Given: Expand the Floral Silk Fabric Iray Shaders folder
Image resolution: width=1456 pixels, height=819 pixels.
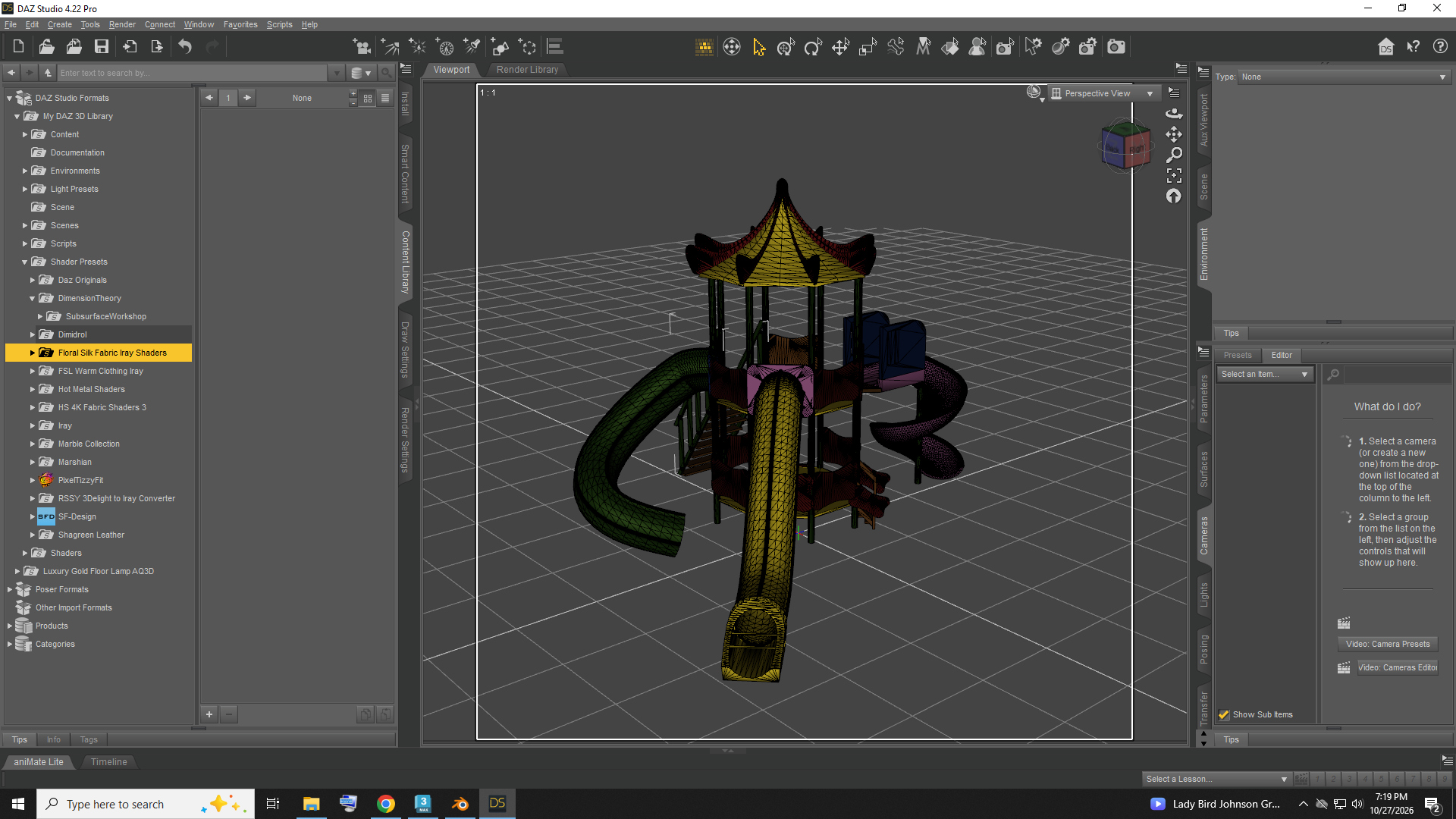Looking at the screenshot, I should 33,353.
